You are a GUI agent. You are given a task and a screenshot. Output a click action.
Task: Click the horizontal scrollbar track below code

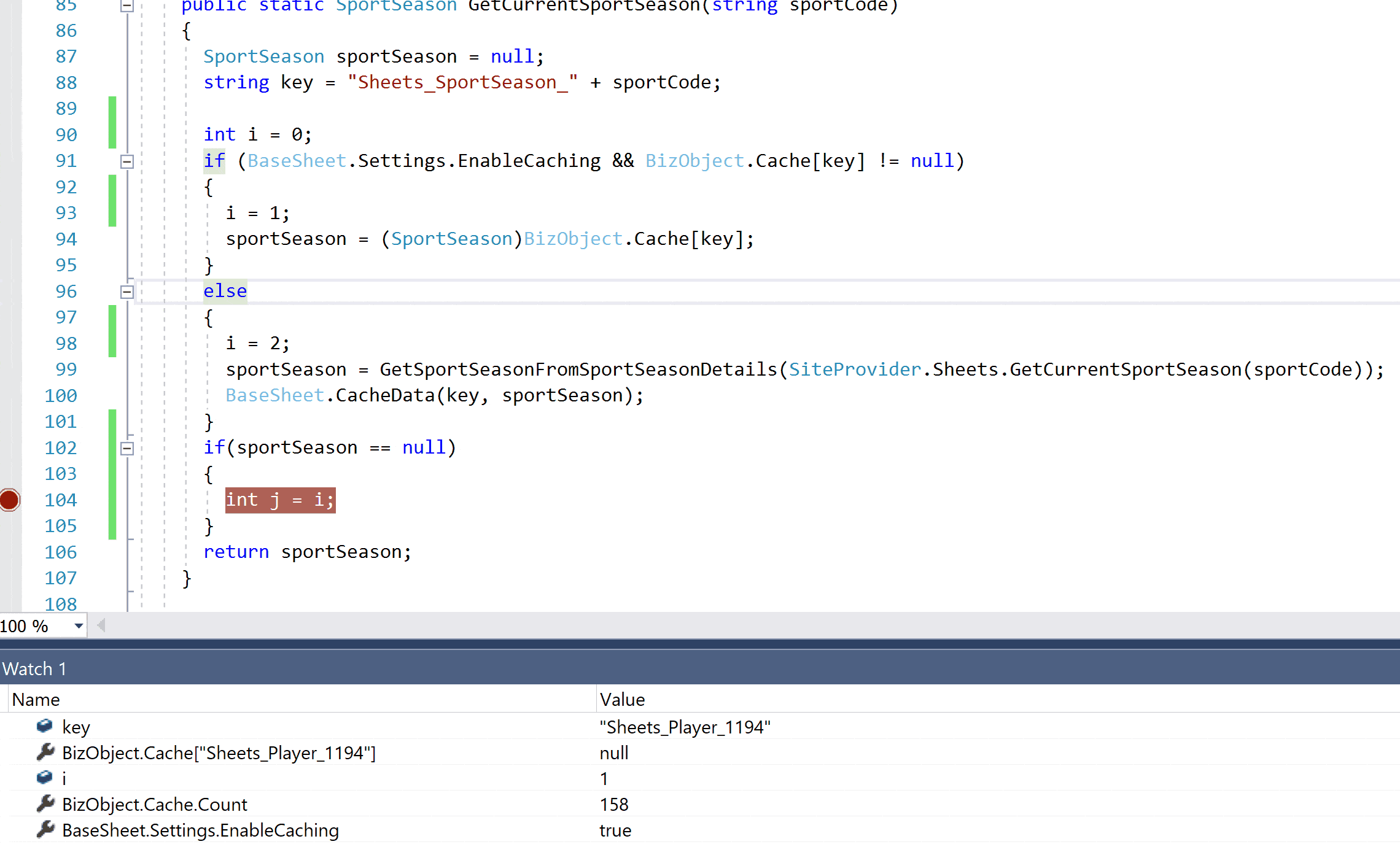(737, 625)
